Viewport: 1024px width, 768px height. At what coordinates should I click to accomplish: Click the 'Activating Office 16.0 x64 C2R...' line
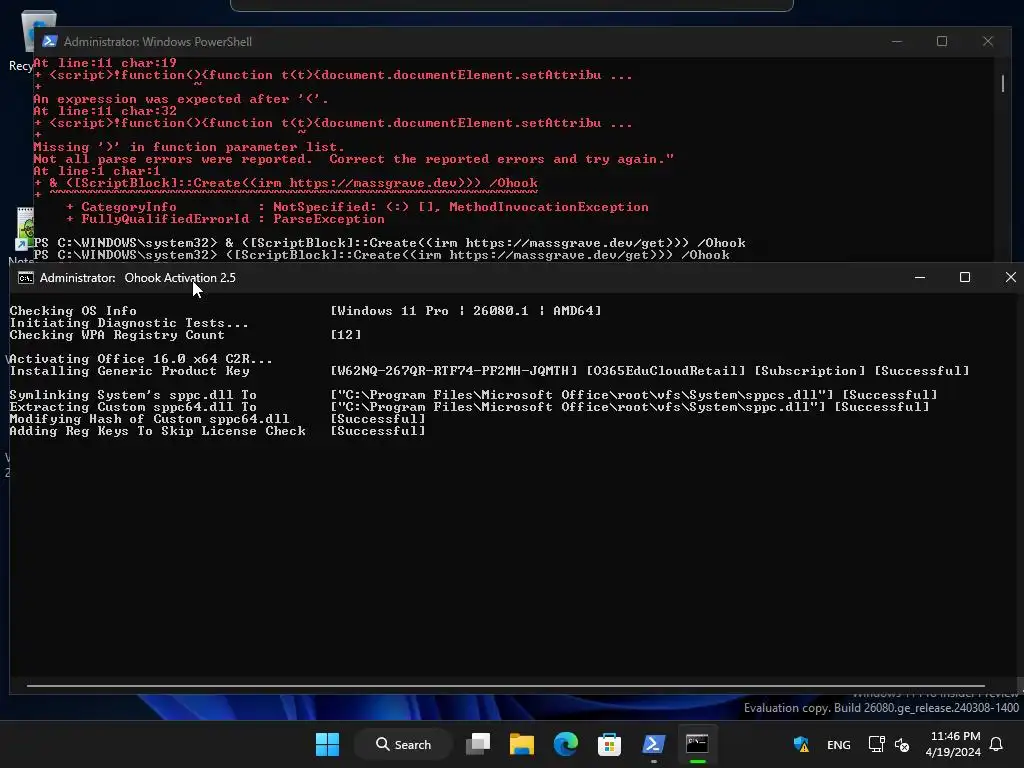pyautogui.click(x=140, y=359)
